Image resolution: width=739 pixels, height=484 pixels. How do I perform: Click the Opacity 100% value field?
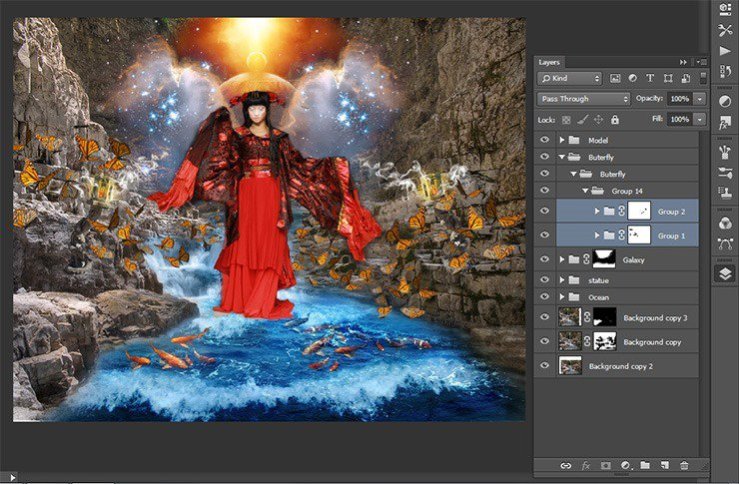point(680,99)
